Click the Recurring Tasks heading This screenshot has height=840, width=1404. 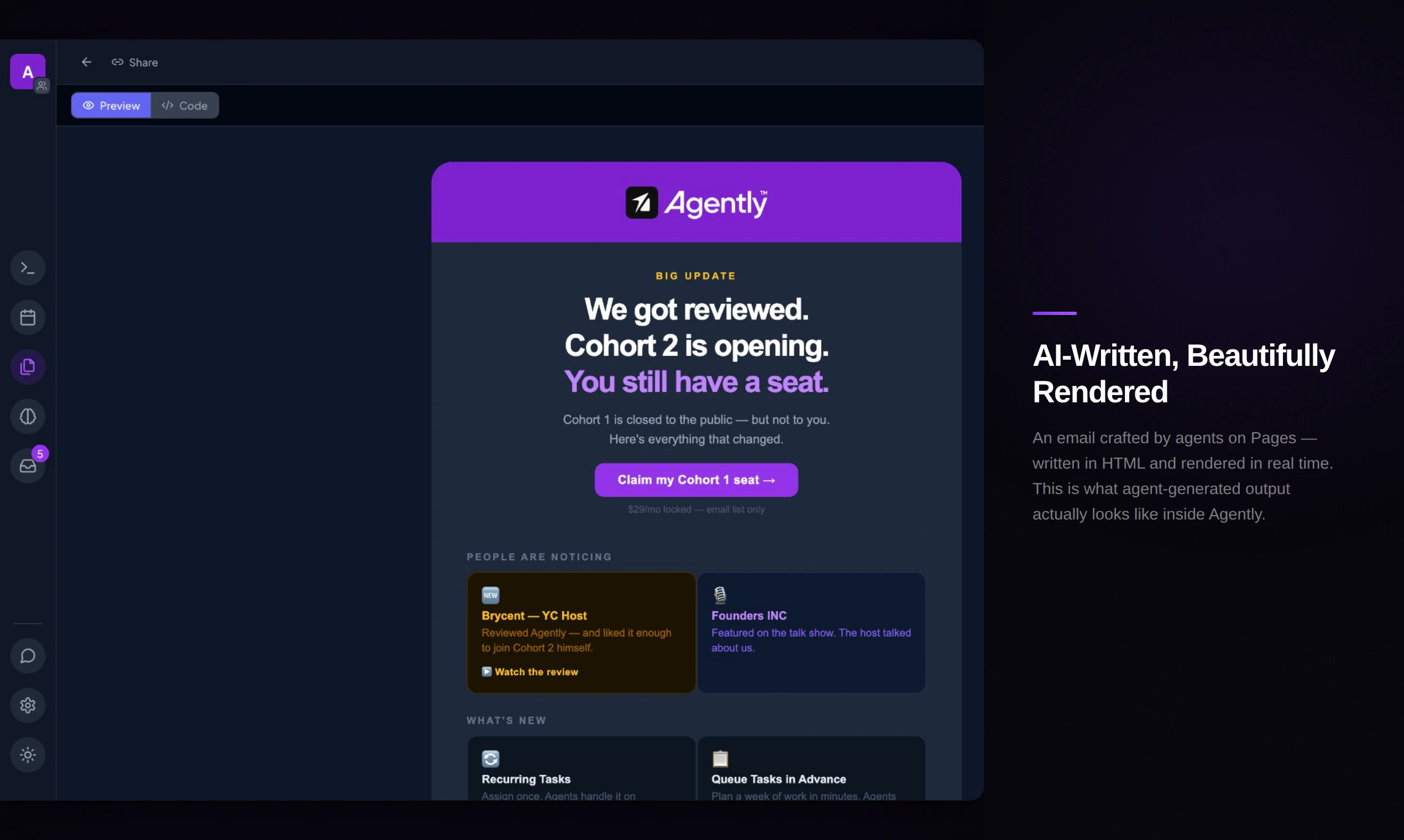click(526, 779)
